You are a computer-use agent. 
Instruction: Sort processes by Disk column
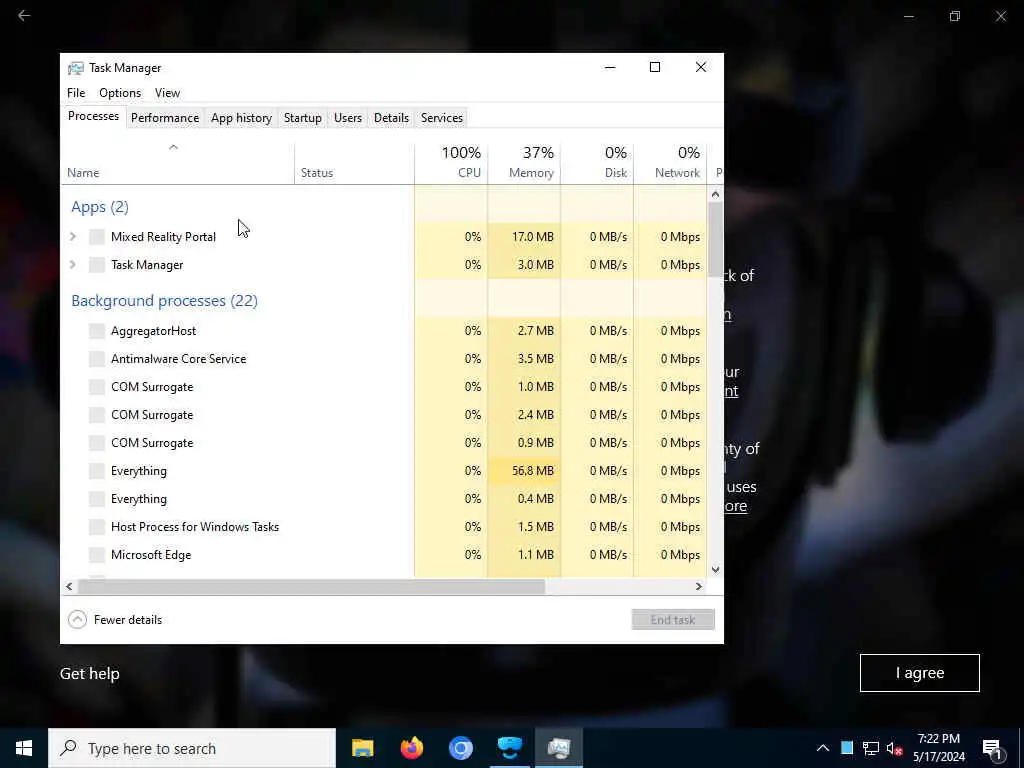597,163
